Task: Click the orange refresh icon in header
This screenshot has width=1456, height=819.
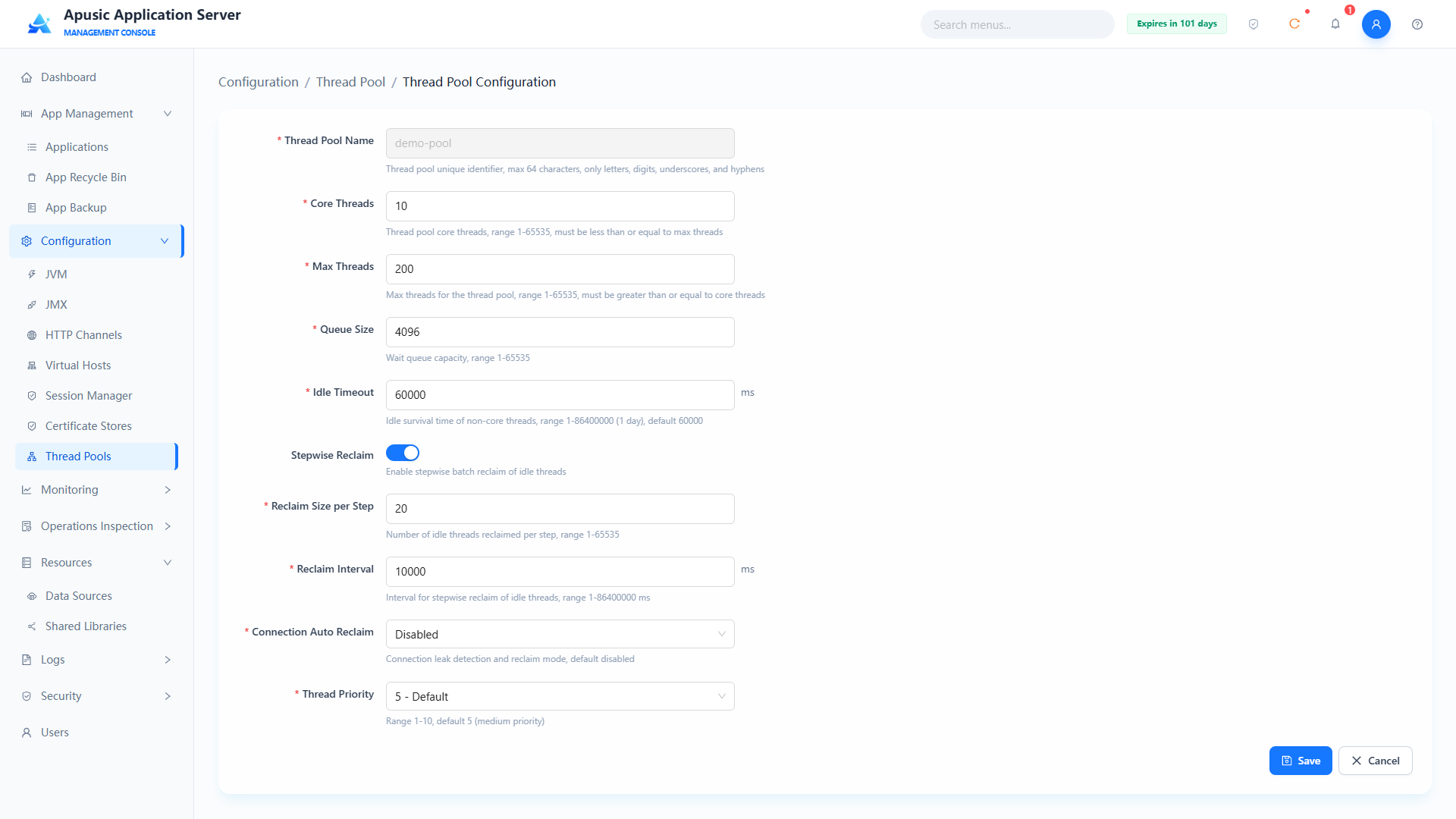Action: point(1294,24)
